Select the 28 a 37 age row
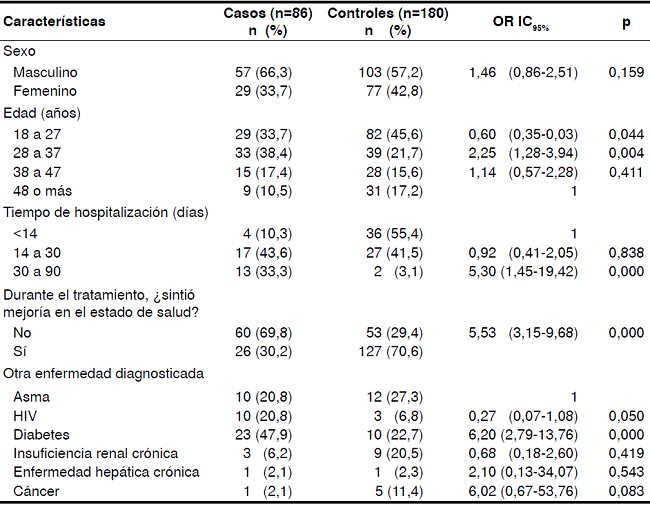 pyautogui.click(x=39, y=153)
